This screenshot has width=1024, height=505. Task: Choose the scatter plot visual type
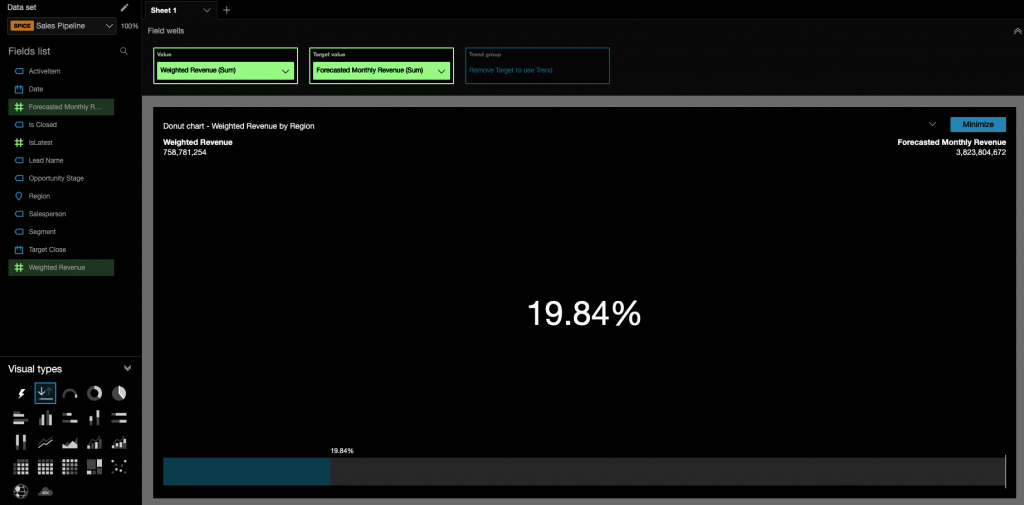(x=119, y=466)
